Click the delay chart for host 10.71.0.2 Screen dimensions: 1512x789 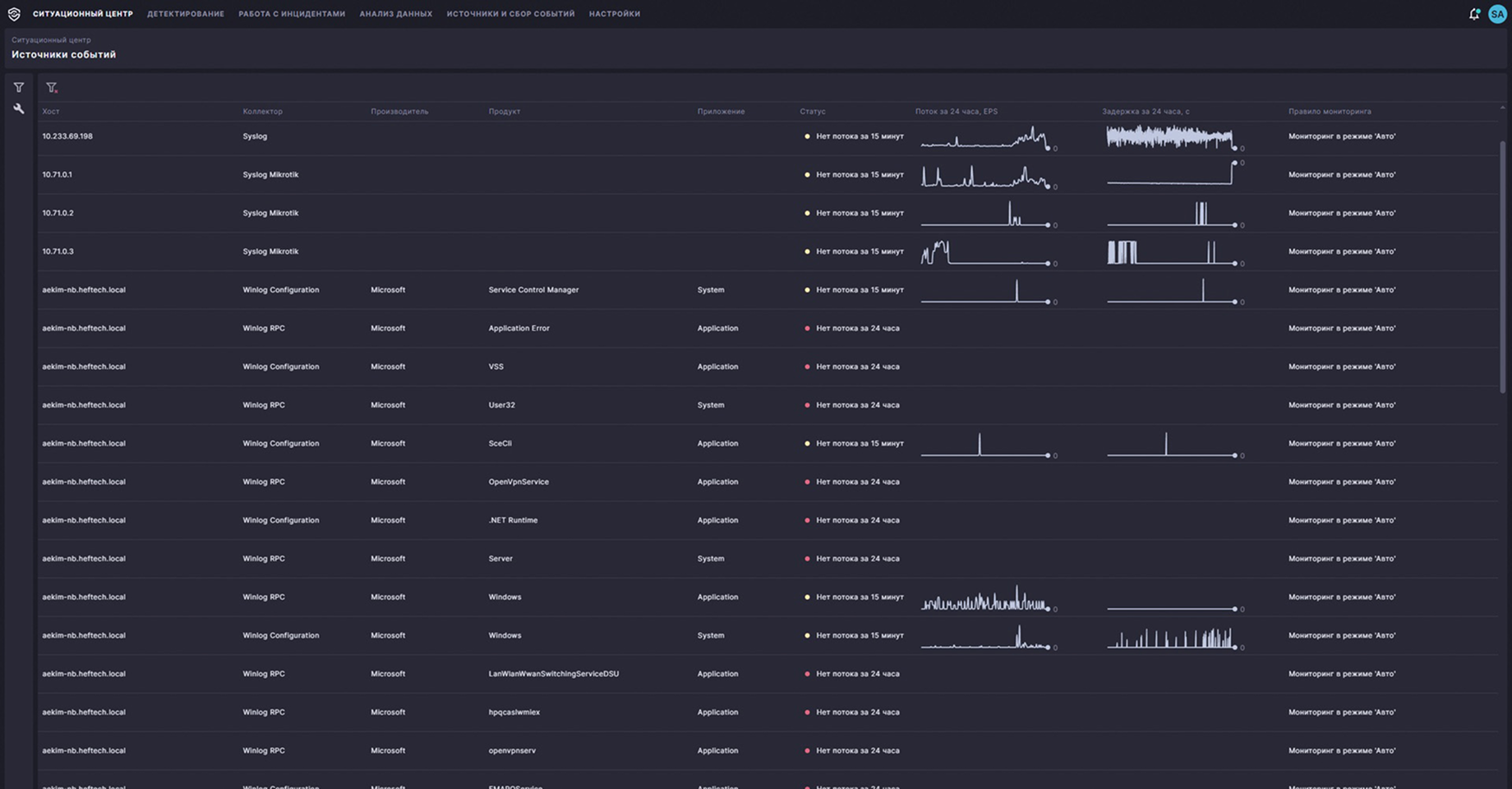point(1172,214)
